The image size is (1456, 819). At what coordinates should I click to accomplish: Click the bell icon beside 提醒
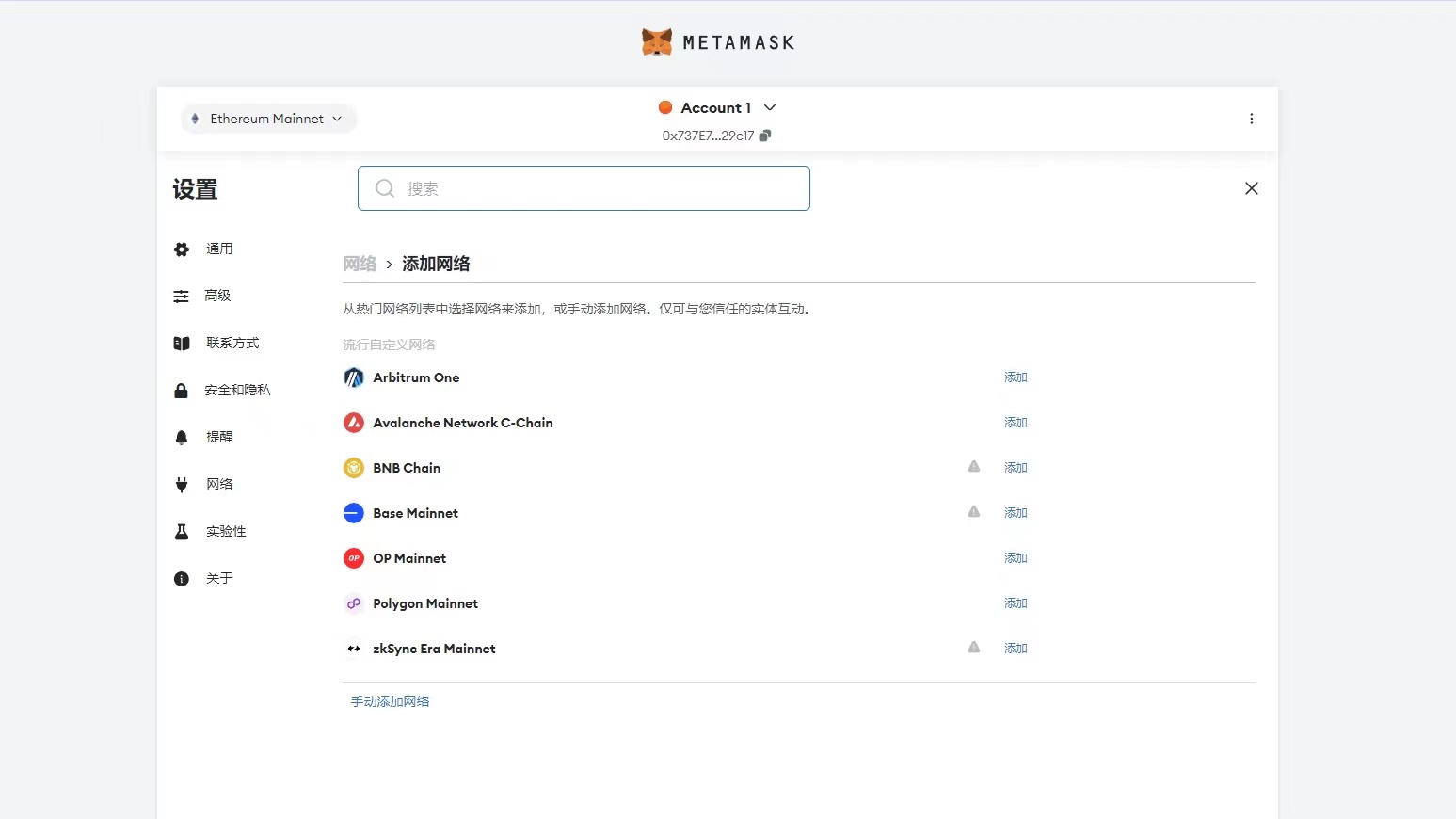point(182,437)
